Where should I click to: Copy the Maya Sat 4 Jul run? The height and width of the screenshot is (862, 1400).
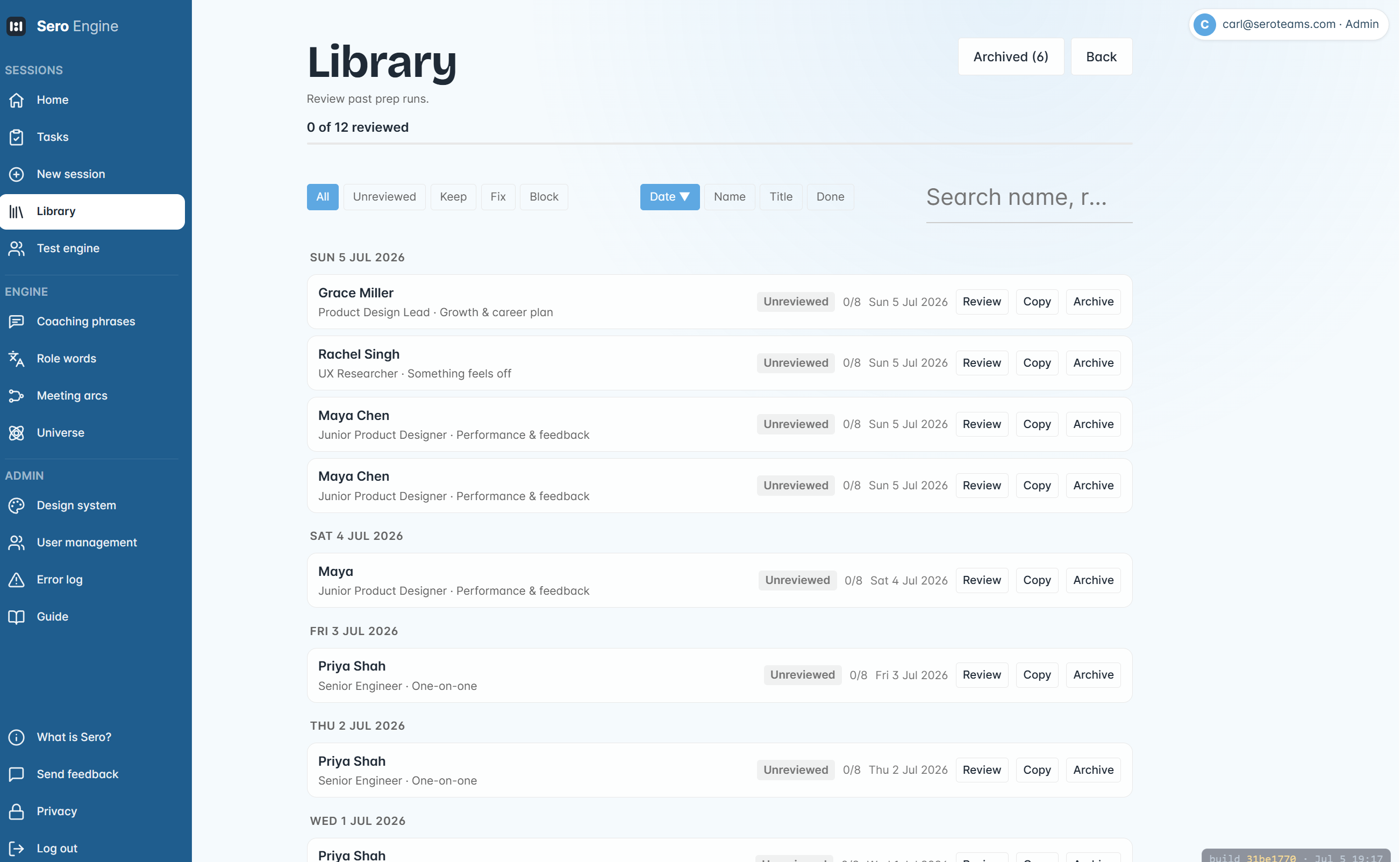pos(1037,580)
